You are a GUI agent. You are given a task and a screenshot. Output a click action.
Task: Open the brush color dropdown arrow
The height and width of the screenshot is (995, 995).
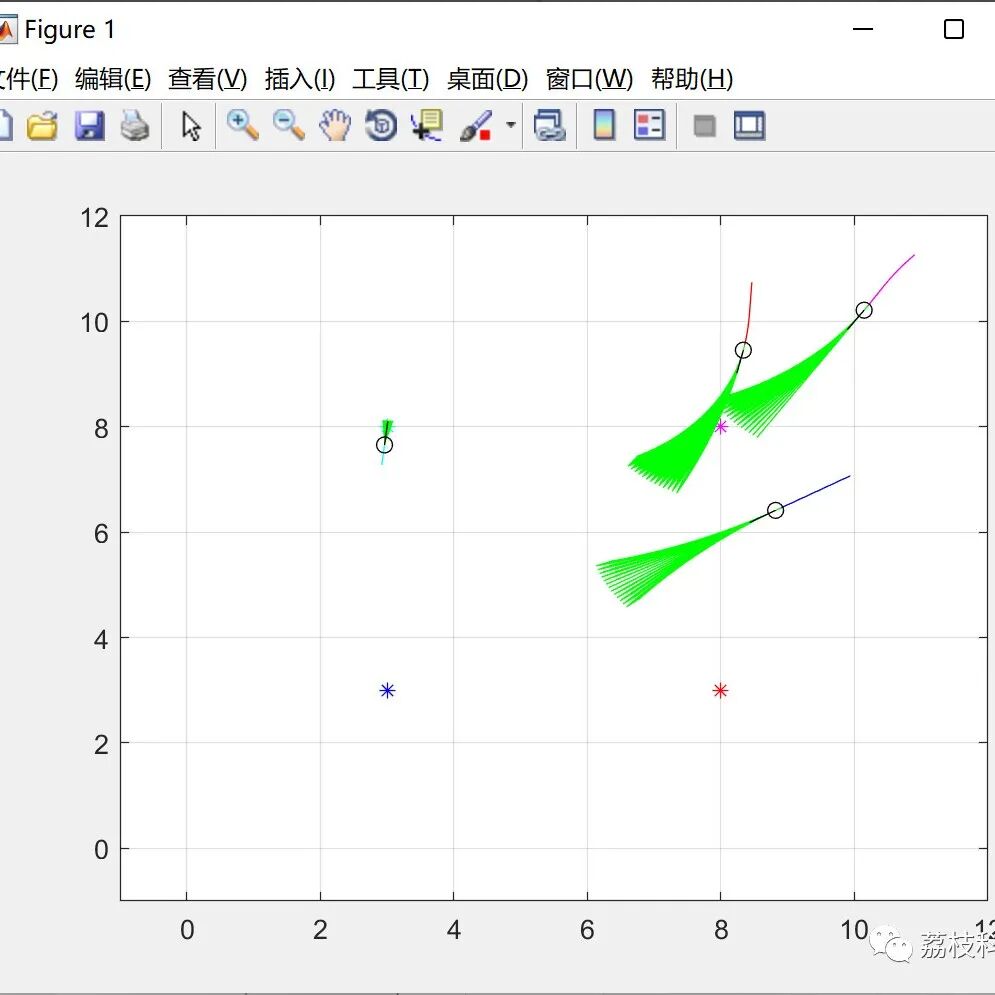click(x=510, y=125)
